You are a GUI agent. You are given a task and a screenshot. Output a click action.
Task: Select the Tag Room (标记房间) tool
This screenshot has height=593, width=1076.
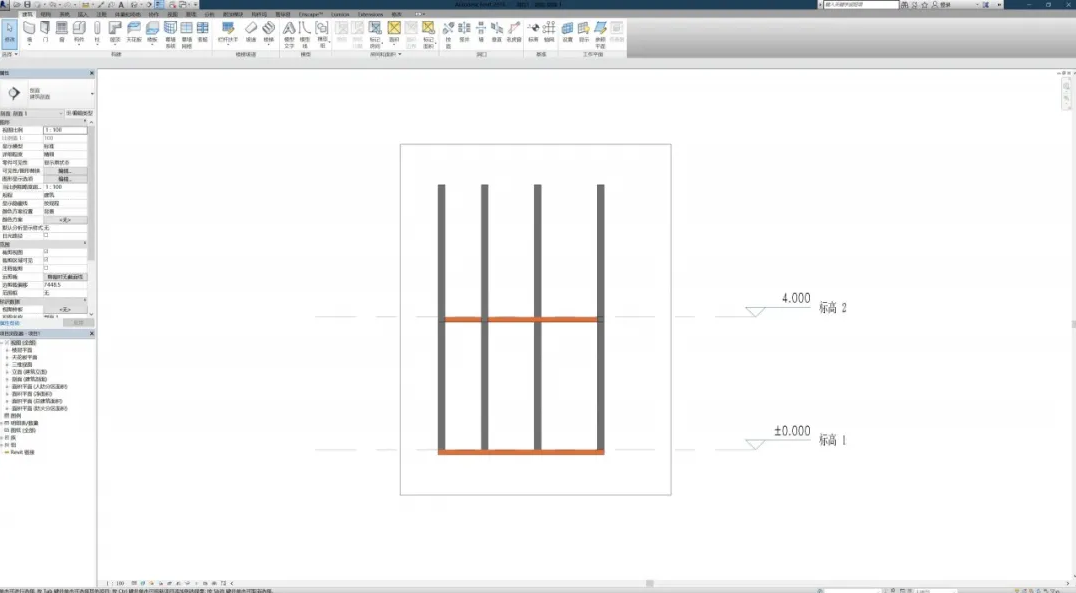tap(375, 34)
